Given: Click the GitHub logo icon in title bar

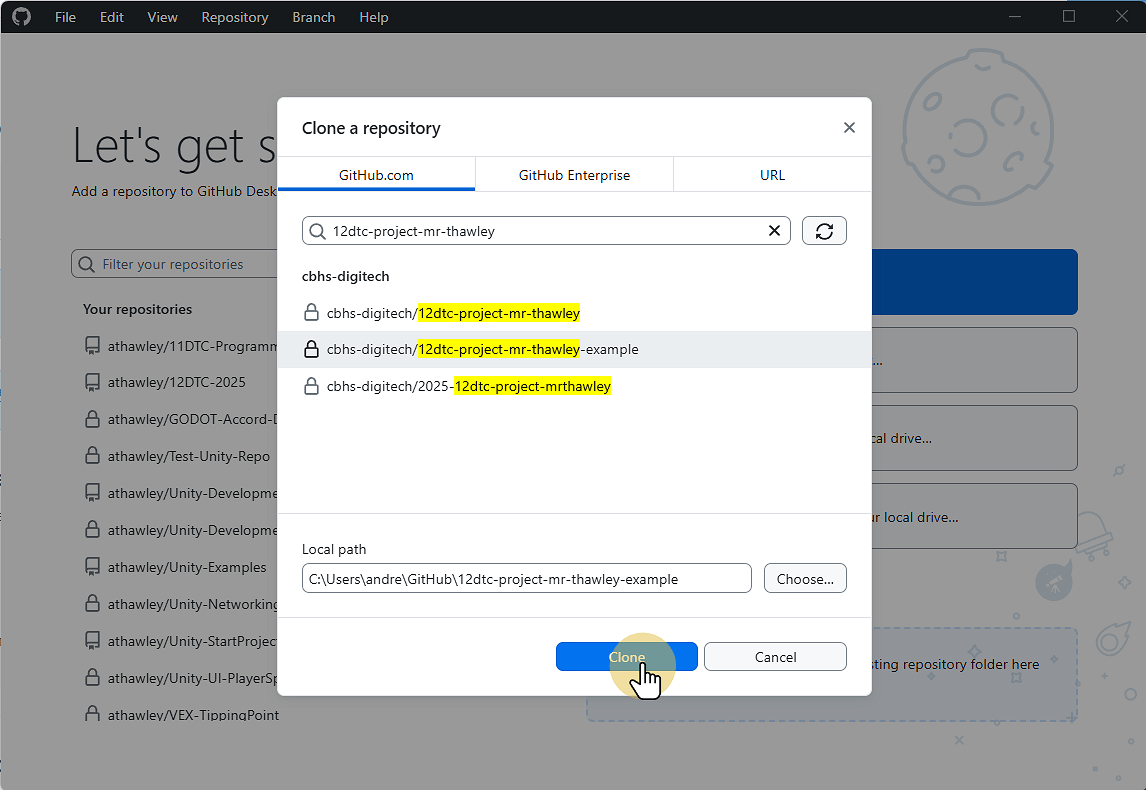Looking at the screenshot, I should pyautogui.click(x=21, y=17).
